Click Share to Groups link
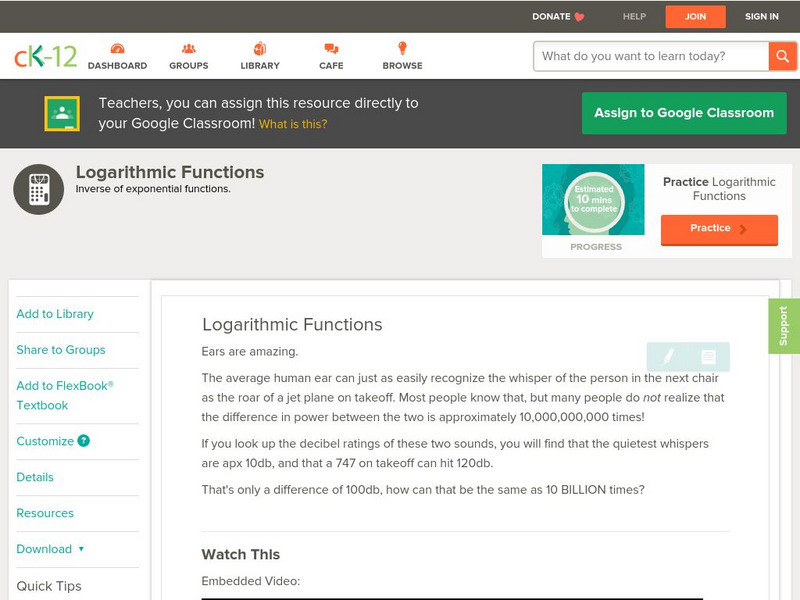This screenshot has height=600, width=800. [x=61, y=349]
